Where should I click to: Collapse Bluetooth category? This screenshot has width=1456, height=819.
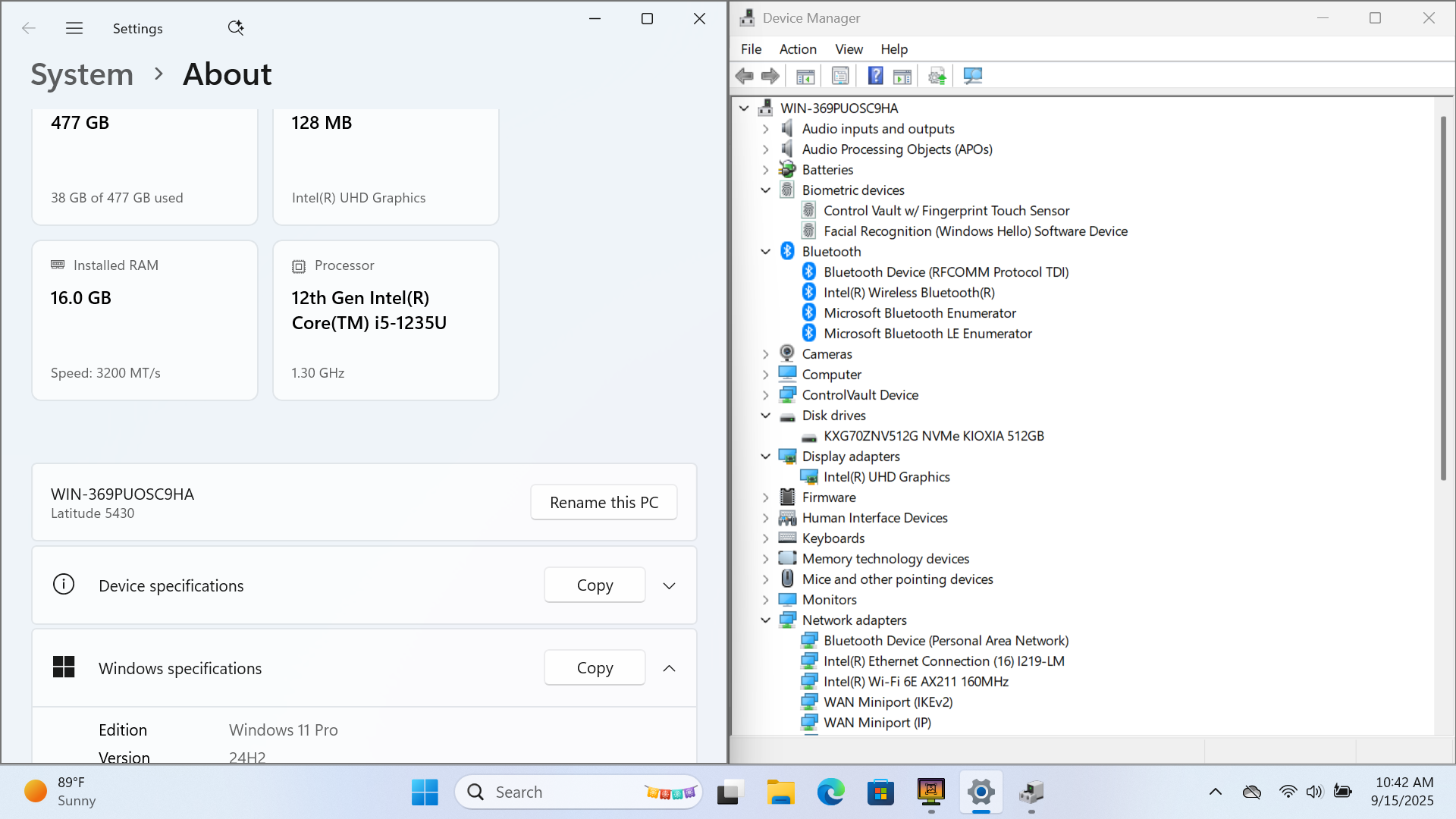[765, 252]
